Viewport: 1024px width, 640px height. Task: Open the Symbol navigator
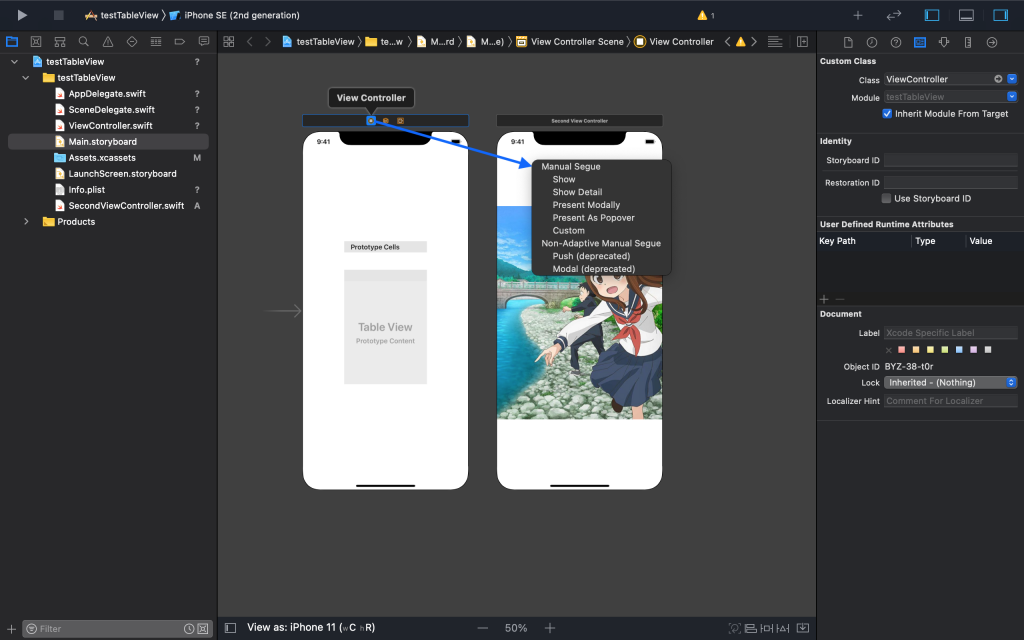pyautogui.click(x=59, y=42)
